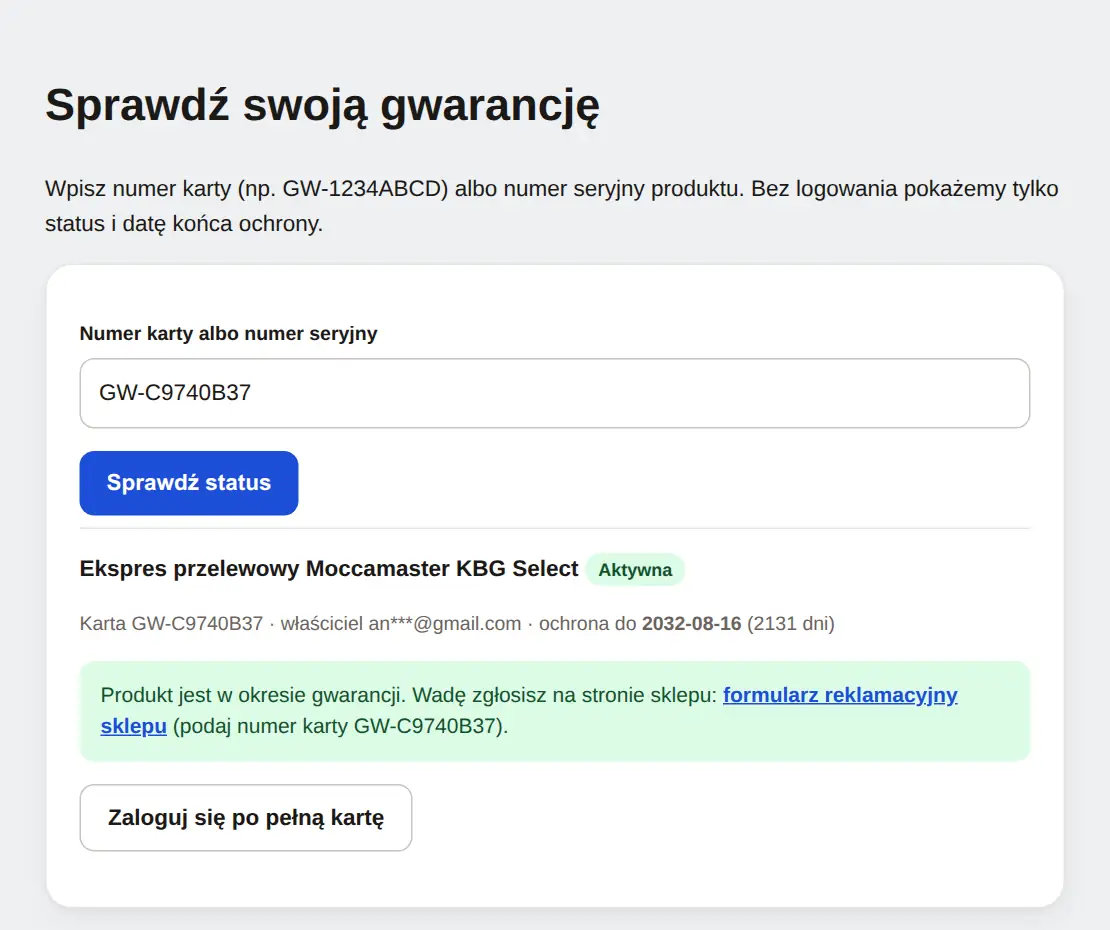
Task: Click the label Numer karty albo numer seryjny
Action: [229, 333]
